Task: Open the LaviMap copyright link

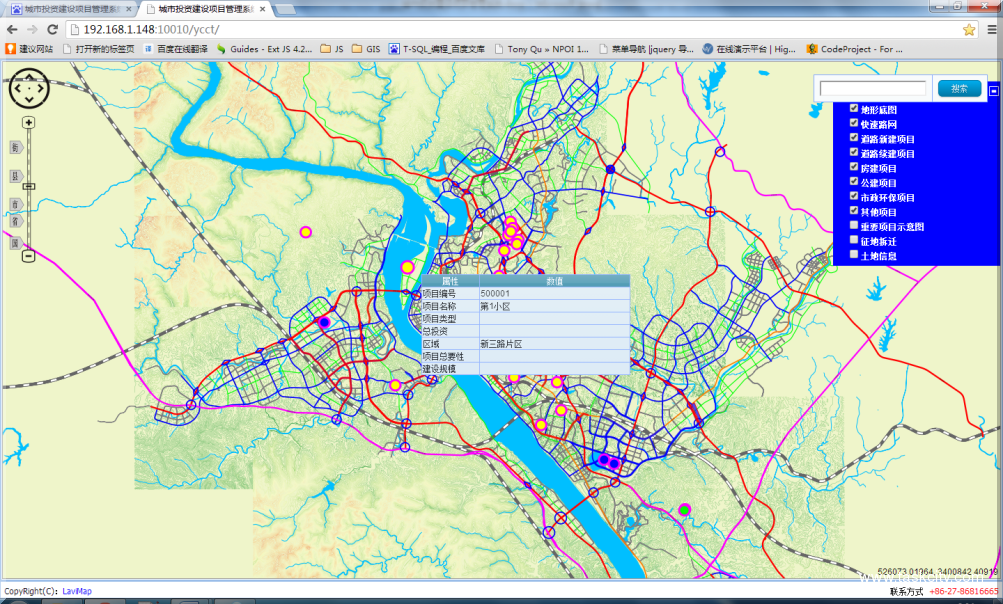Action: click(x=77, y=591)
